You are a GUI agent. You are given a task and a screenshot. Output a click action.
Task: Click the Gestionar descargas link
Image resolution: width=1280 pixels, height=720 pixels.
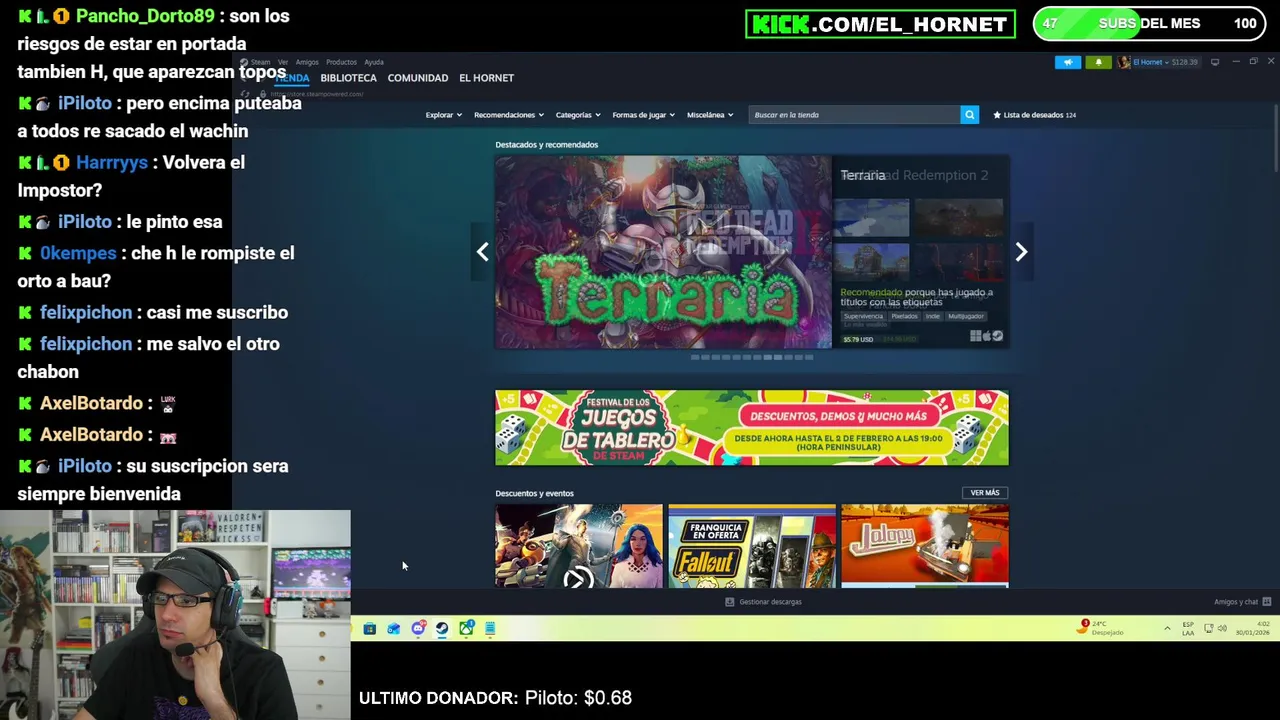click(763, 602)
